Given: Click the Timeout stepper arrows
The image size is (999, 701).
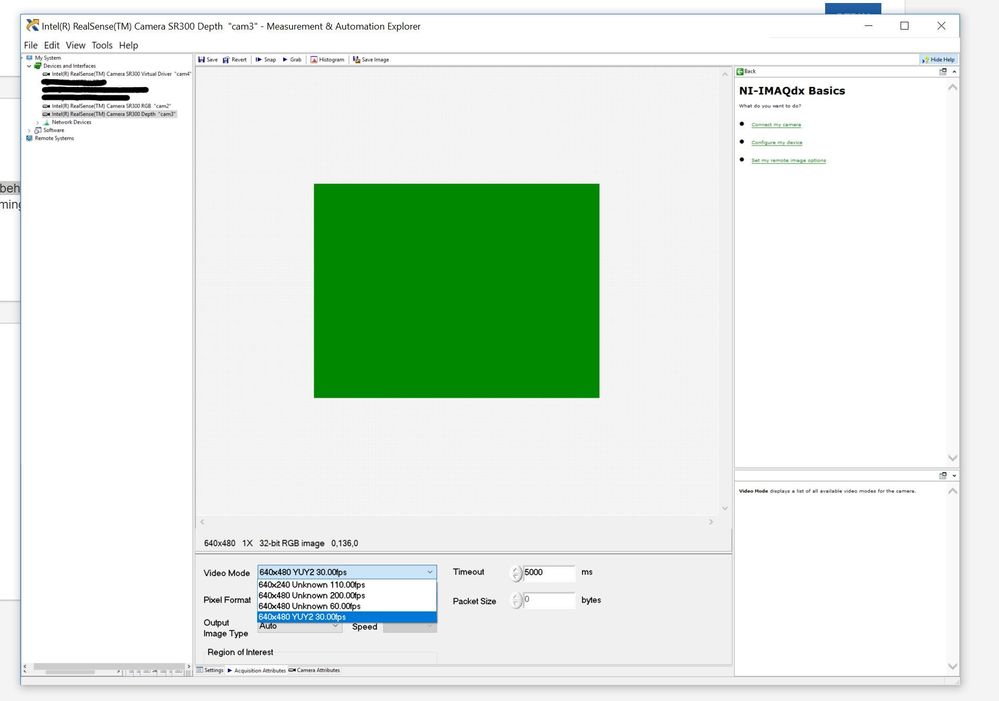Looking at the screenshot, I should pos(516,573).
